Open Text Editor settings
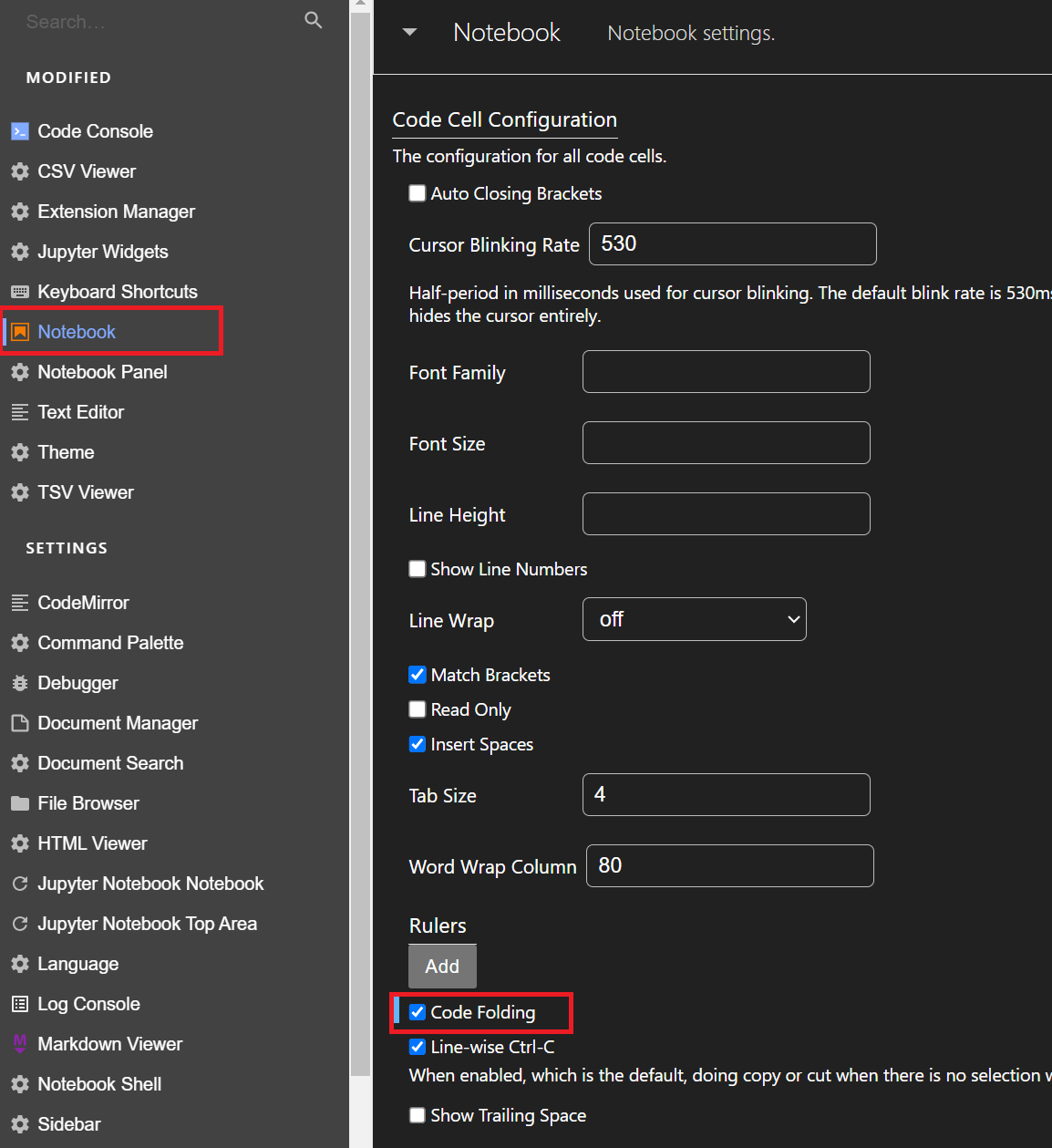The image size is (1052, 1148). point(80,412)
